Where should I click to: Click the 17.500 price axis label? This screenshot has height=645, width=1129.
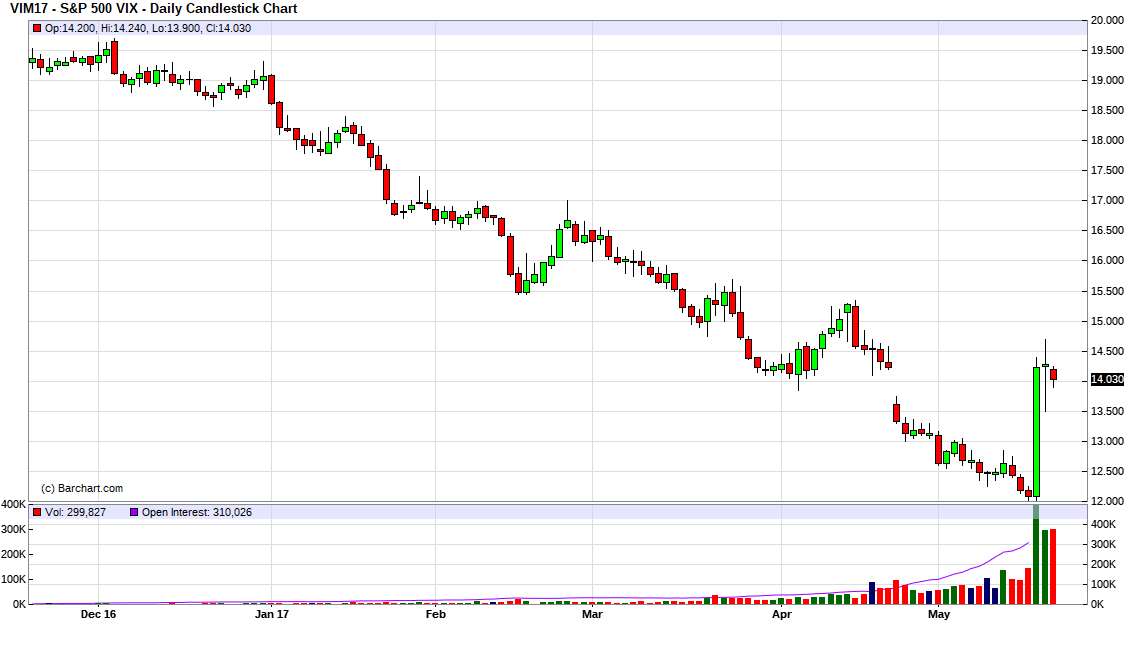[x=1107, y=171]
